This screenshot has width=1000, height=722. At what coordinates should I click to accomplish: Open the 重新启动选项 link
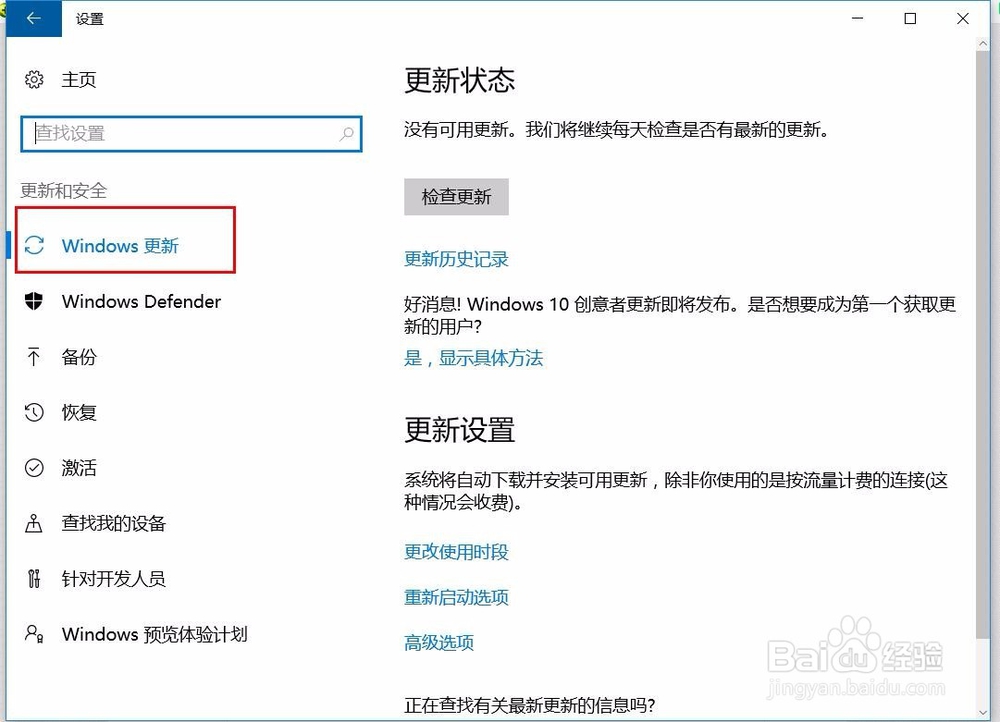click(x=456, y=597)
